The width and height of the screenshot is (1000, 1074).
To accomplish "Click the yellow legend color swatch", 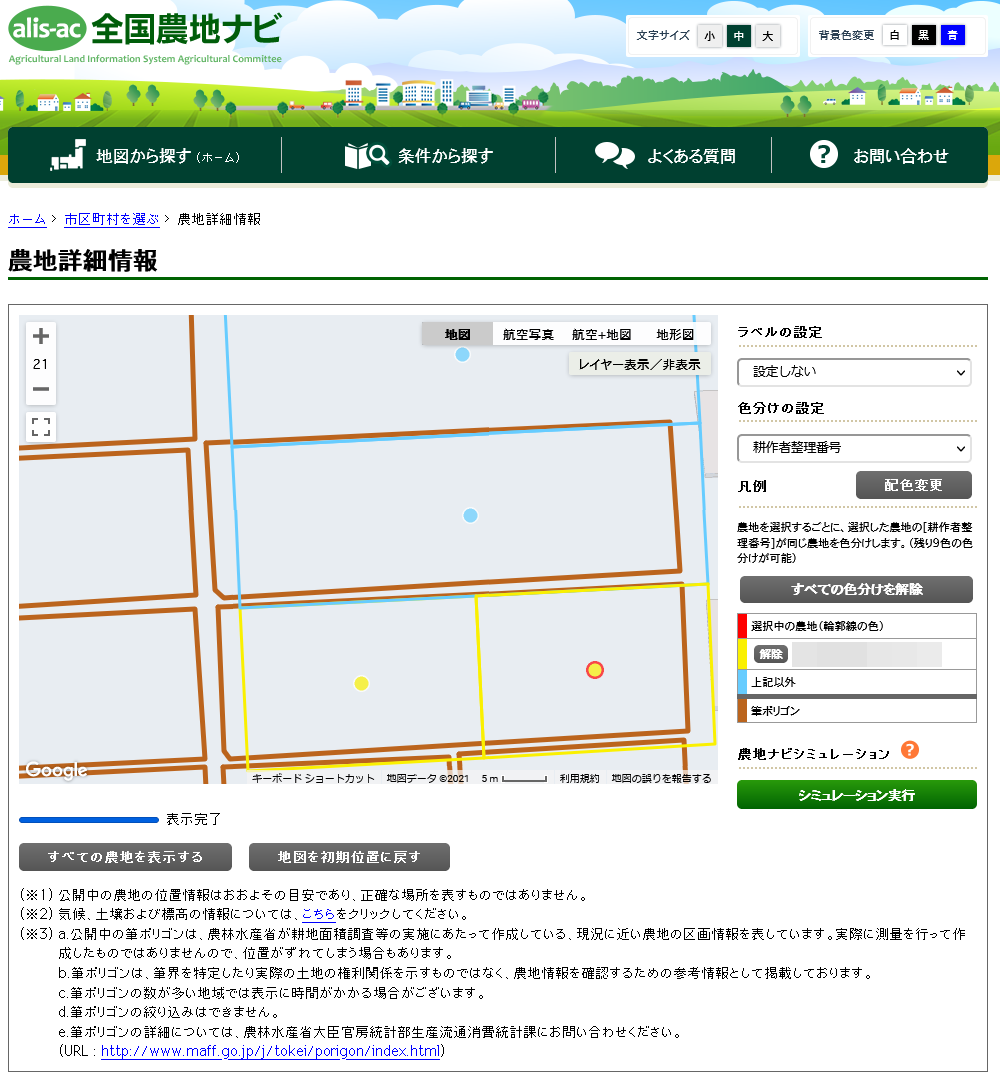I will click(x=742, y=654).
